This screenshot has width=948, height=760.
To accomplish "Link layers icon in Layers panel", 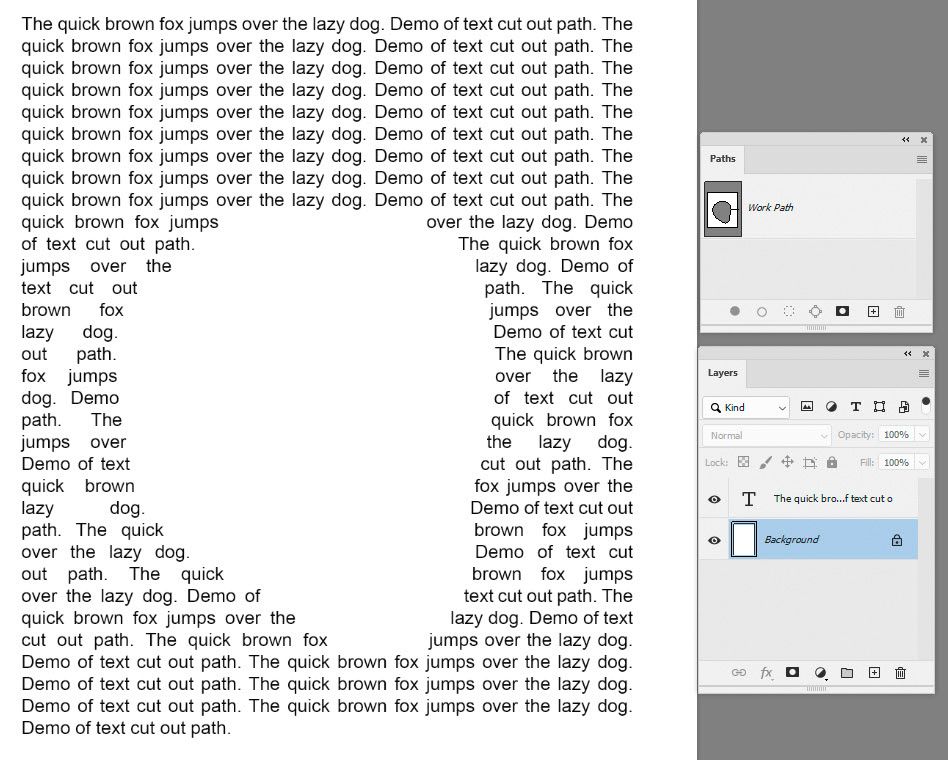I will click(739, 672).
